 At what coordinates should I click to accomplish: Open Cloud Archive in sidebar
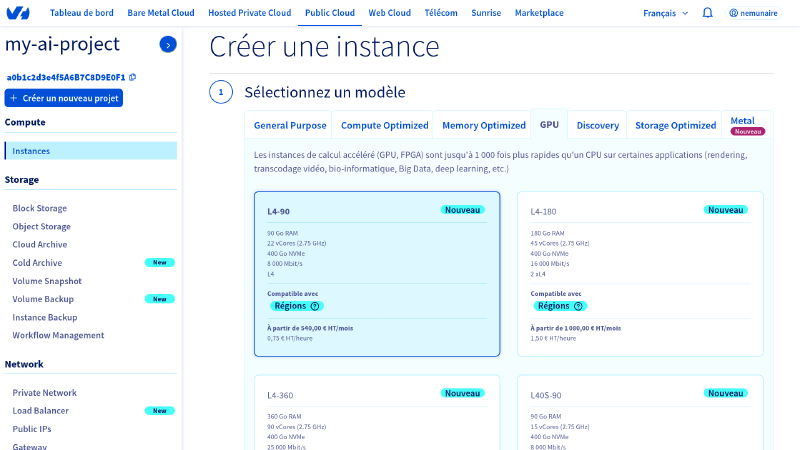coord(40,244)
